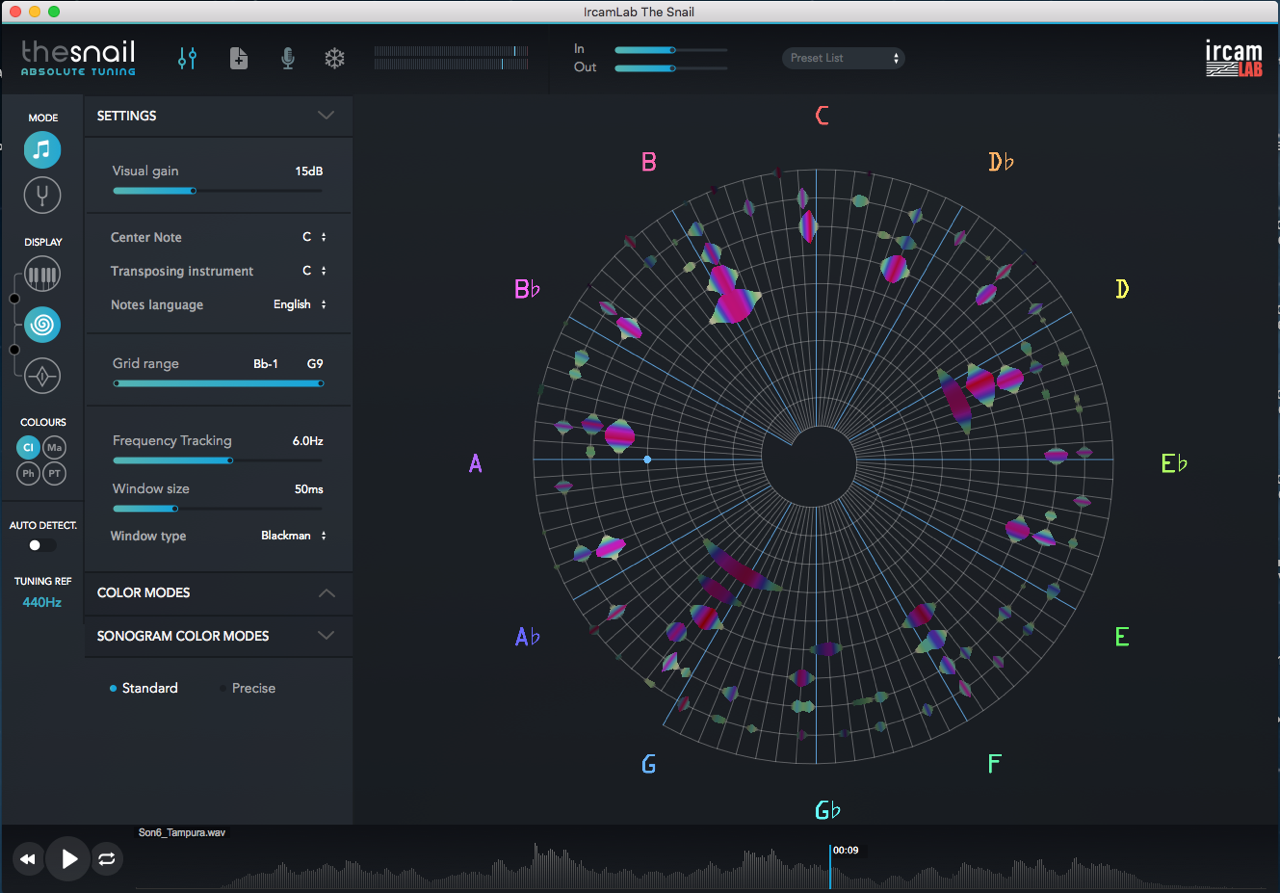Toggle the lower display link node
This screenshot has height=893, width=1280.
(x=14, y=349)
